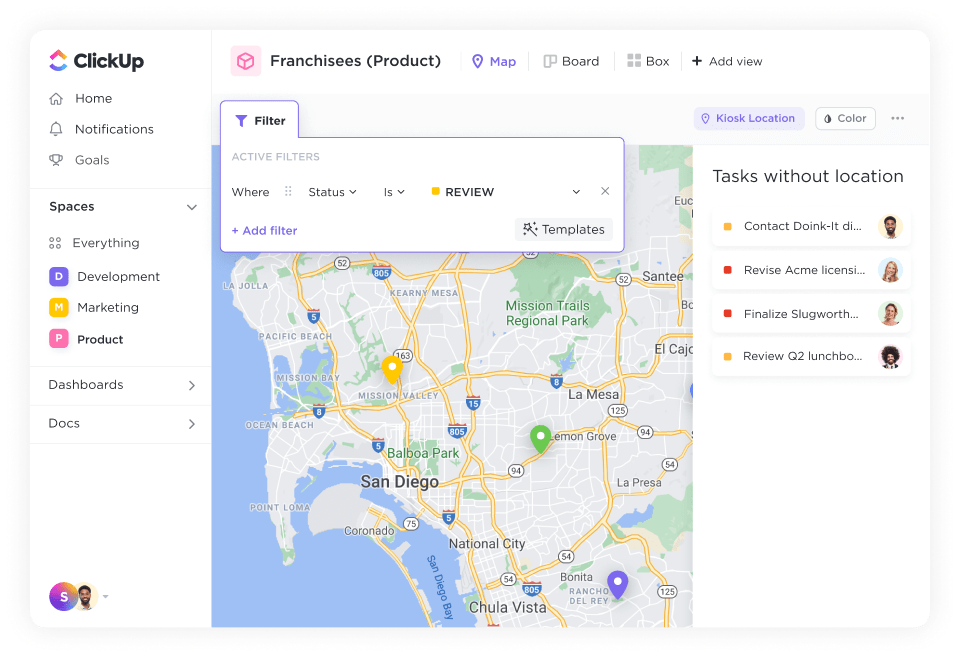Click the orange status square on Contact Doink-It
Viewport: 960px width, 658px height.
click(x=727, y=226)
